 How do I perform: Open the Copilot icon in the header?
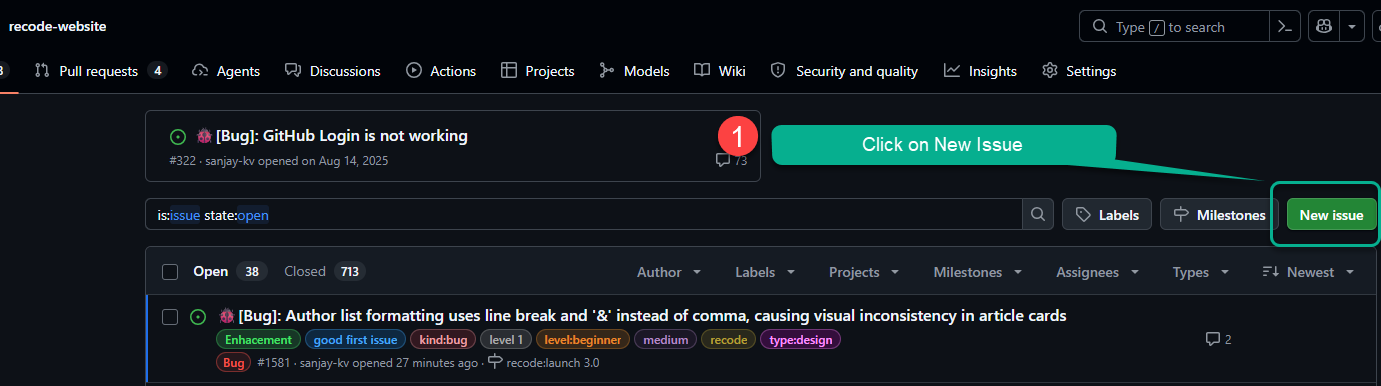click(x=1325, y=27)
